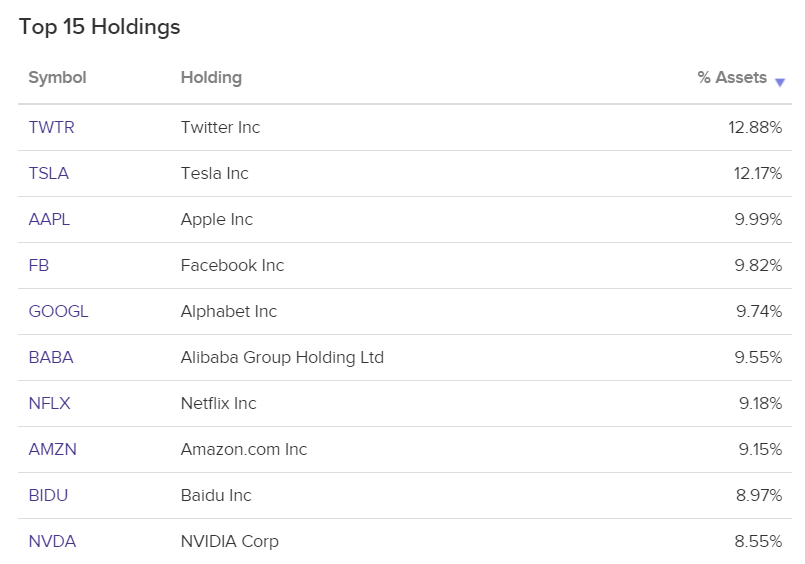Viewport: 805px width, 564px height.
Task: Open the NFLX ticker link
Action: pyautogui.click(x=49, y=403)
